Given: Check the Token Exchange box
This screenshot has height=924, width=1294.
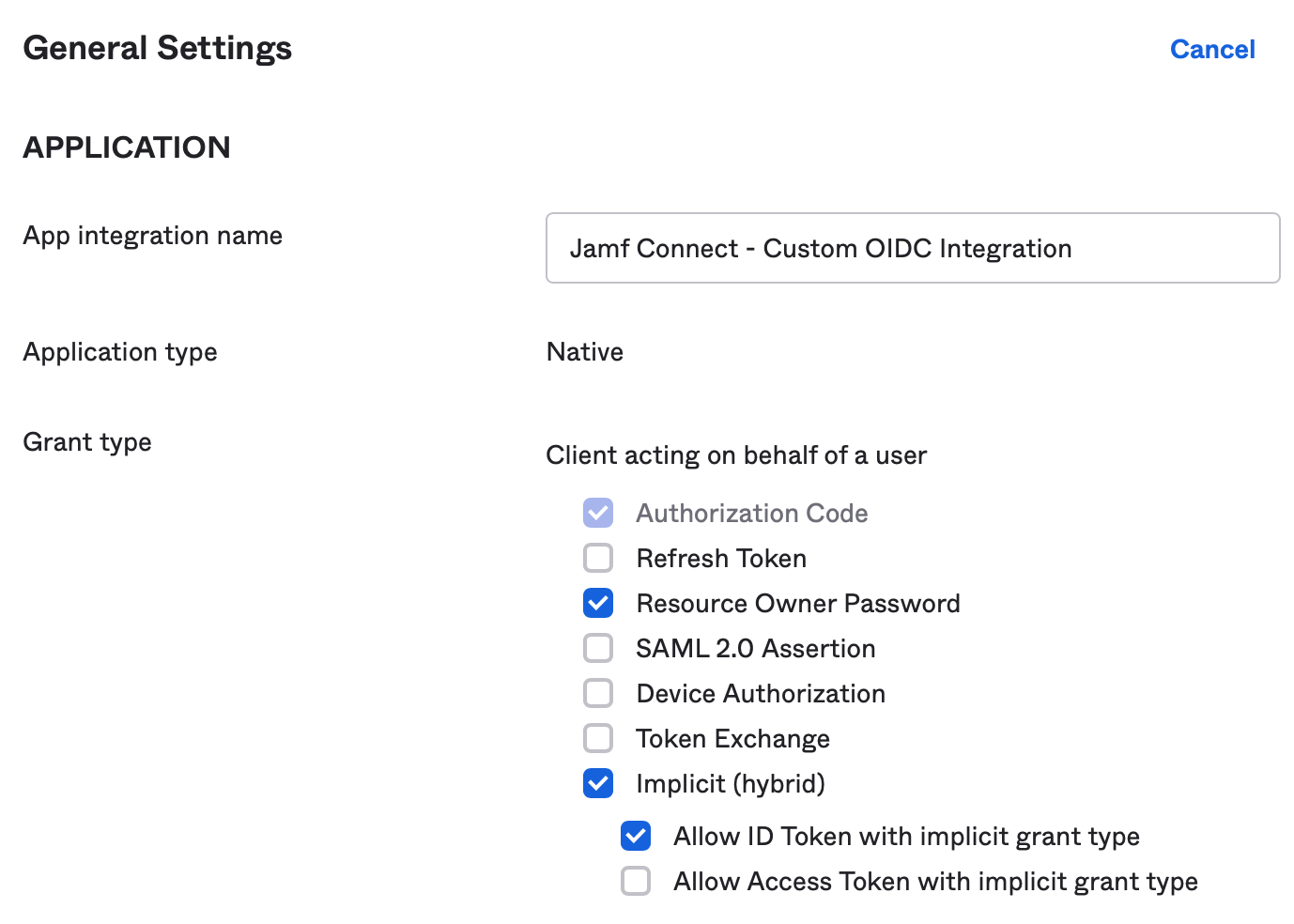Looking at the screenshot, I should click(x=598, y=738).
